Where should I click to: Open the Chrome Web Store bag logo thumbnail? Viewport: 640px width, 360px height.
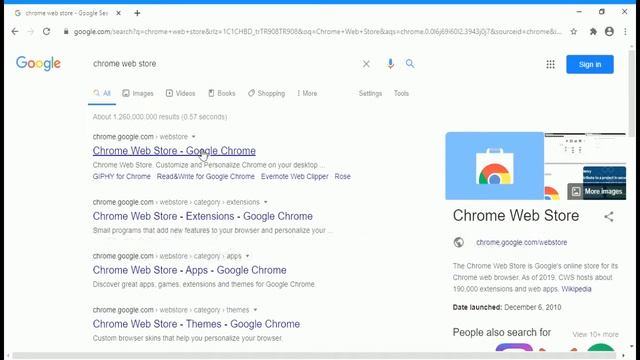[495, 166]
